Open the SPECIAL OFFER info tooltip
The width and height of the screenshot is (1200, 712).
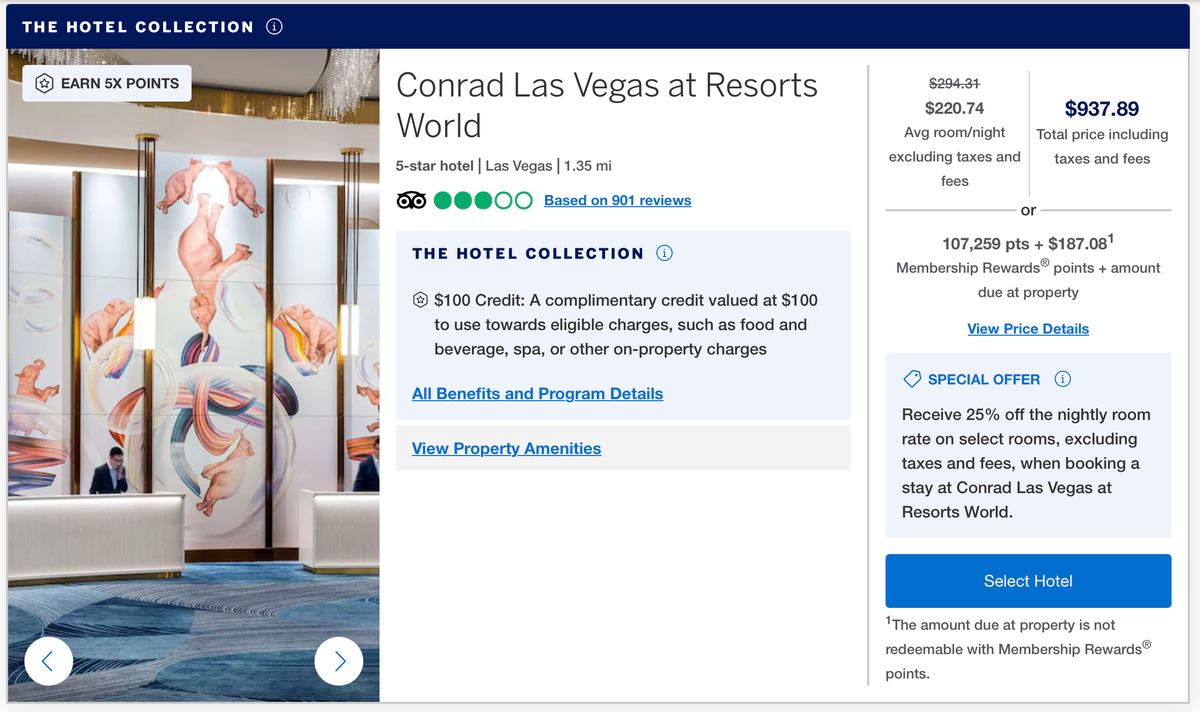pyautogui.click(x=1062, y=379)
